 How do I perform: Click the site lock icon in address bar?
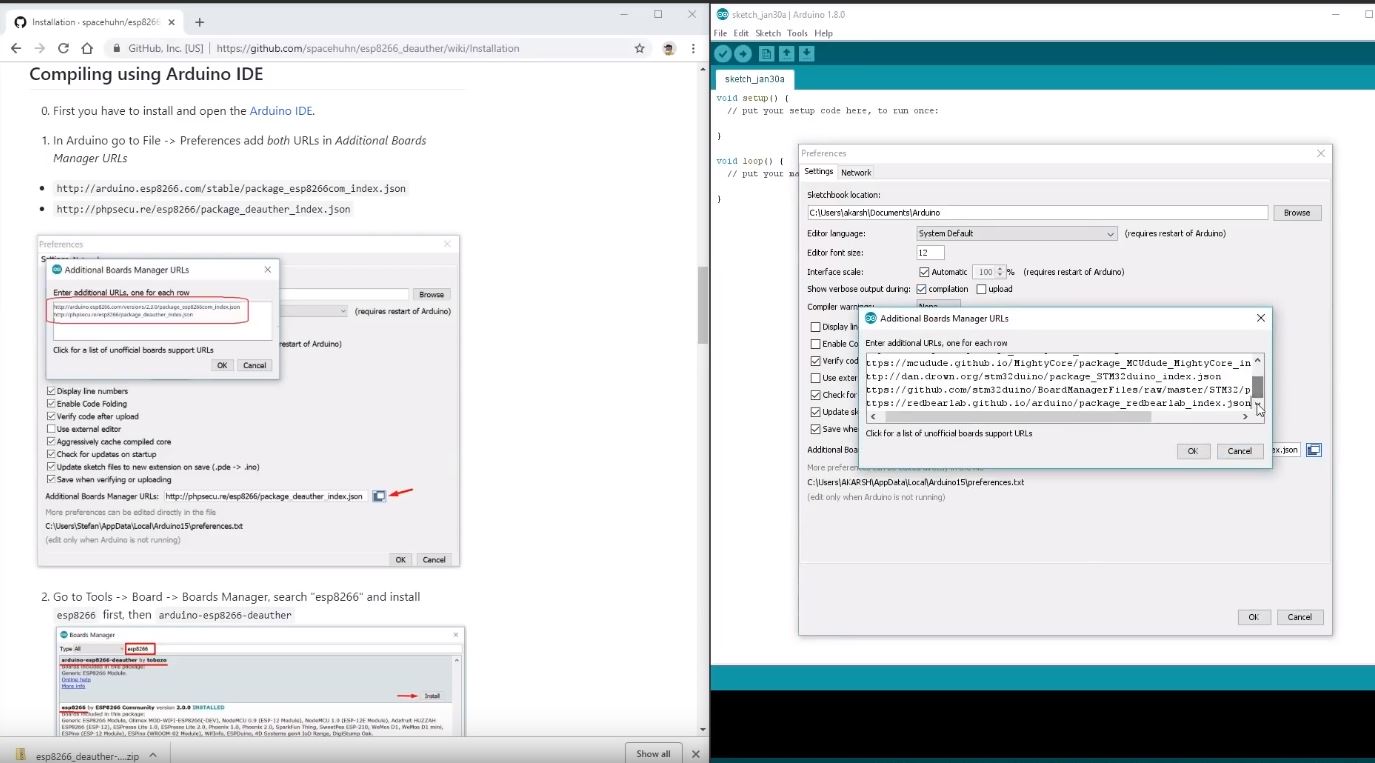click(118, 48)
